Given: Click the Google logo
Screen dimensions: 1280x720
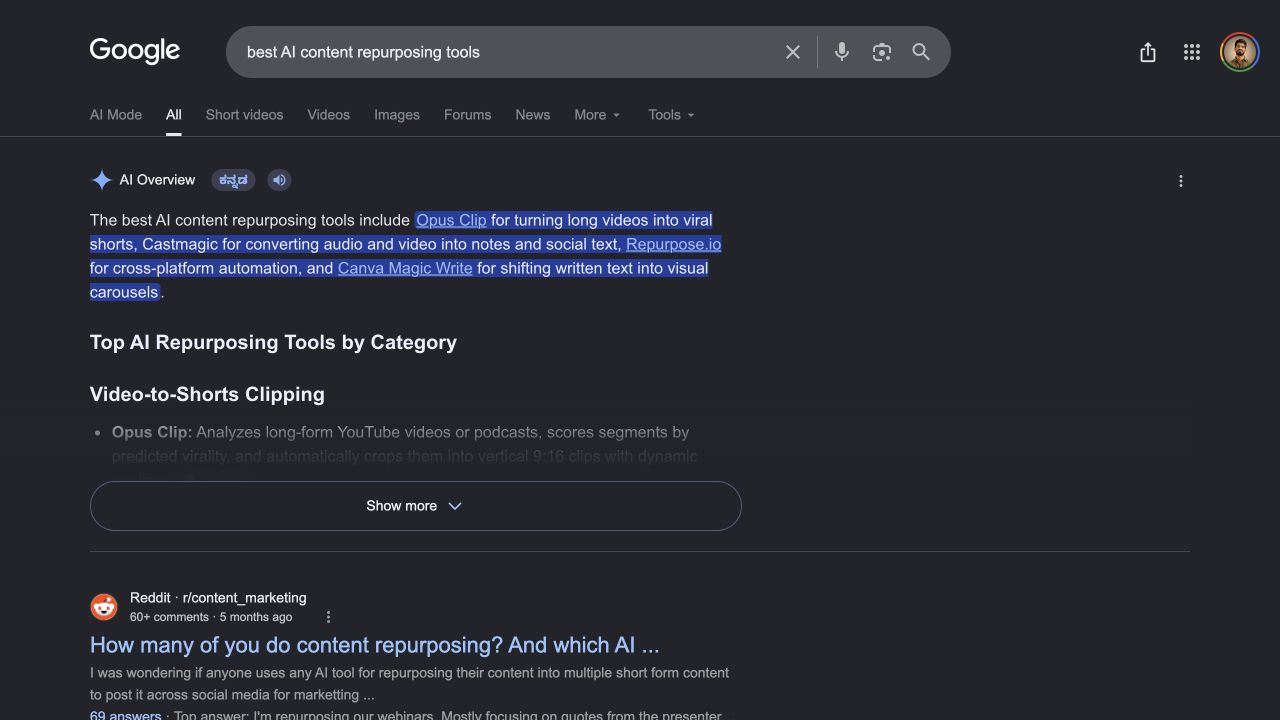Looking at the screenshot, I should pyautogui.click(x=135, y=51).
